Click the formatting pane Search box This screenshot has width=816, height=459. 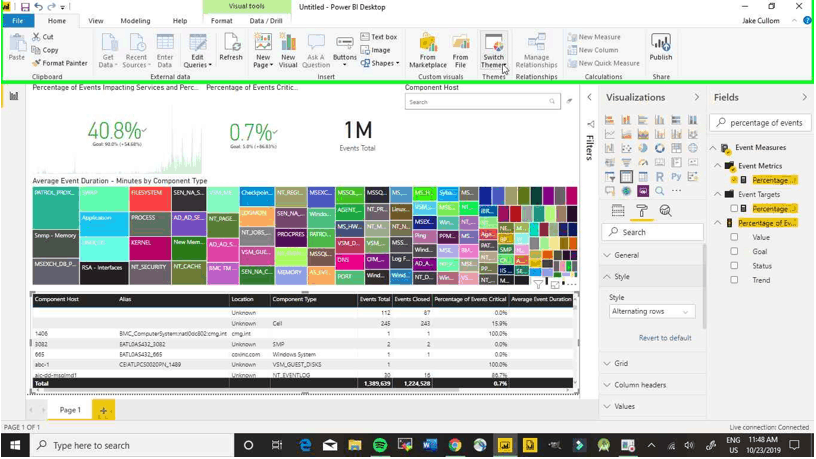click(653, 232)
